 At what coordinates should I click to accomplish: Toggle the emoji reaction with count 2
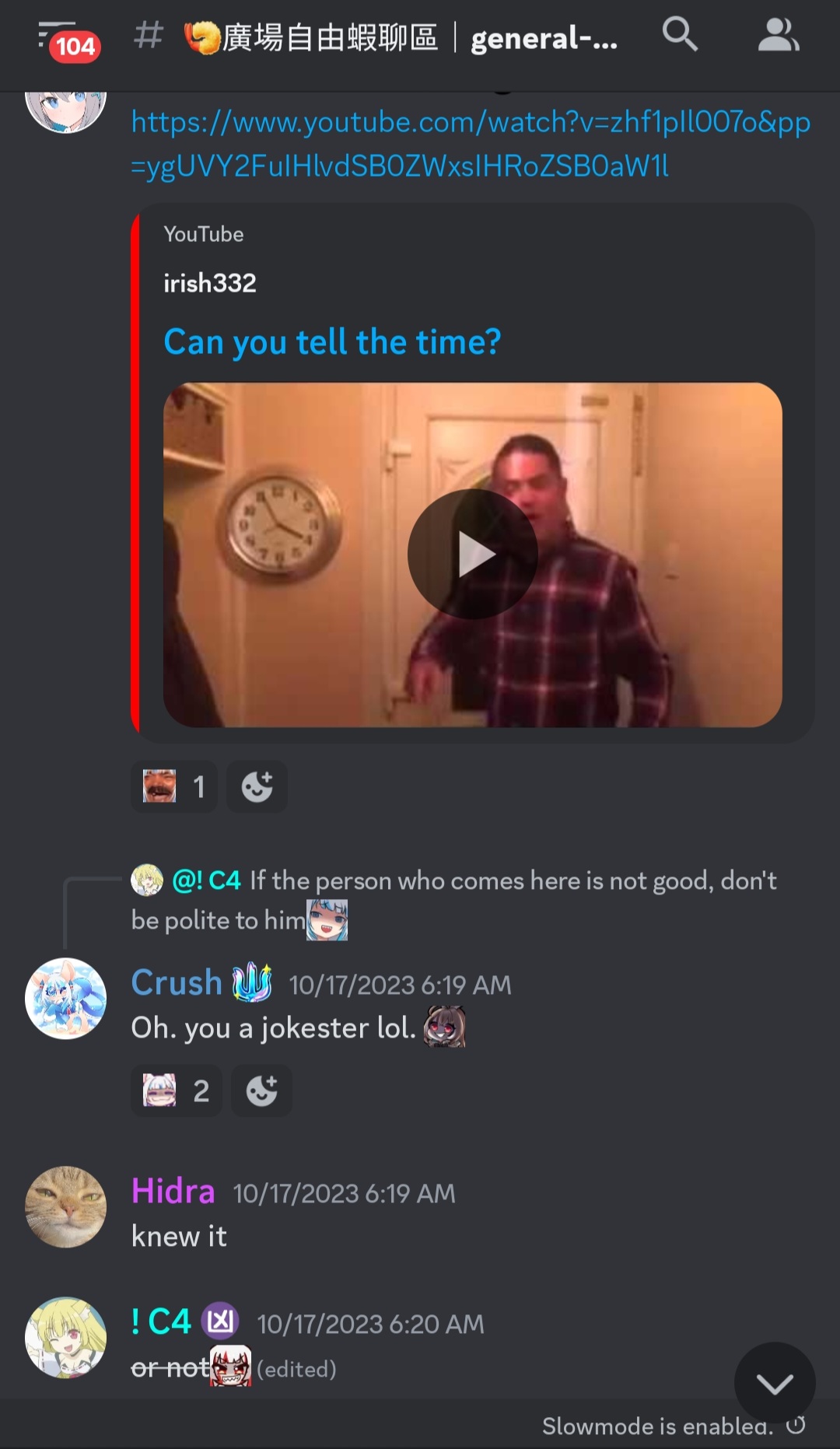point(177,1090)
